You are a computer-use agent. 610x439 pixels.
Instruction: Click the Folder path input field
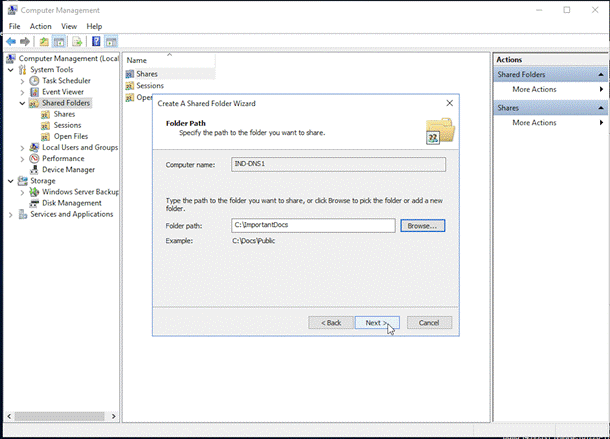coord(313,225)
